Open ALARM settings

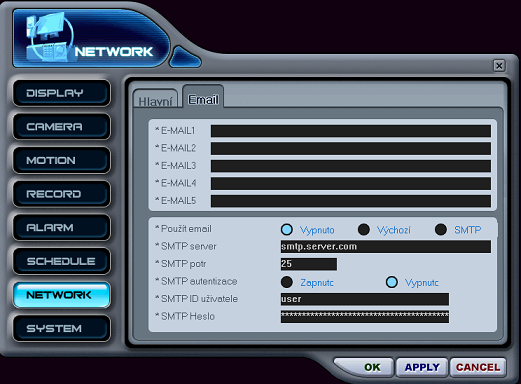pyautogui.click(x=62, y=228)
